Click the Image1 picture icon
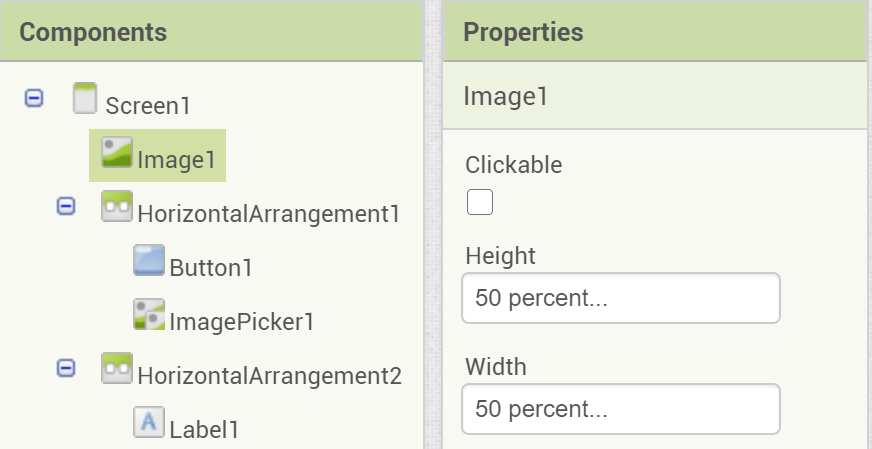 pos(118,154)
